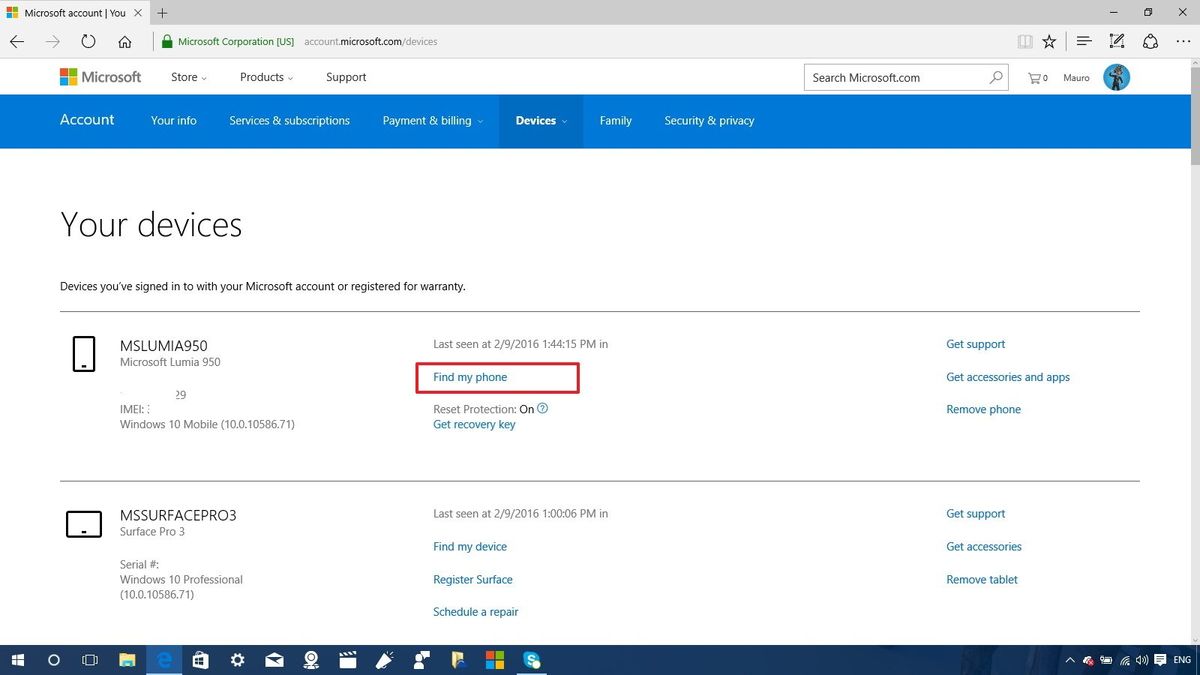Image resolution: width=1200 pixels, height=675 pixels.
Task: Open the Windows Store taskbar icon
Action: click(200, 660)
